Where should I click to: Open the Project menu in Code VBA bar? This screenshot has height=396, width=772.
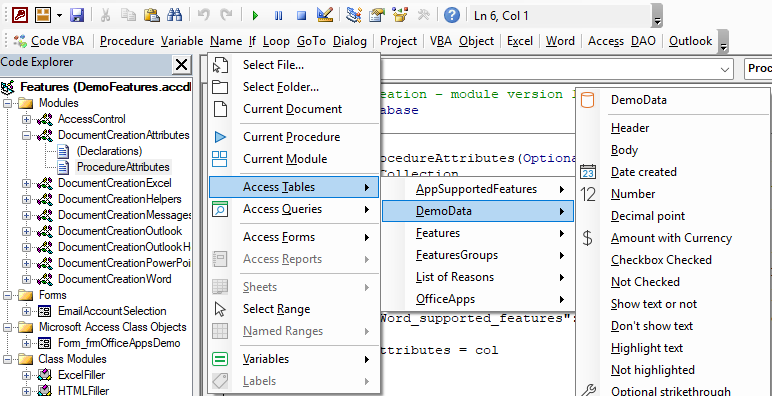pyautogui.click(x=398, y=41)
